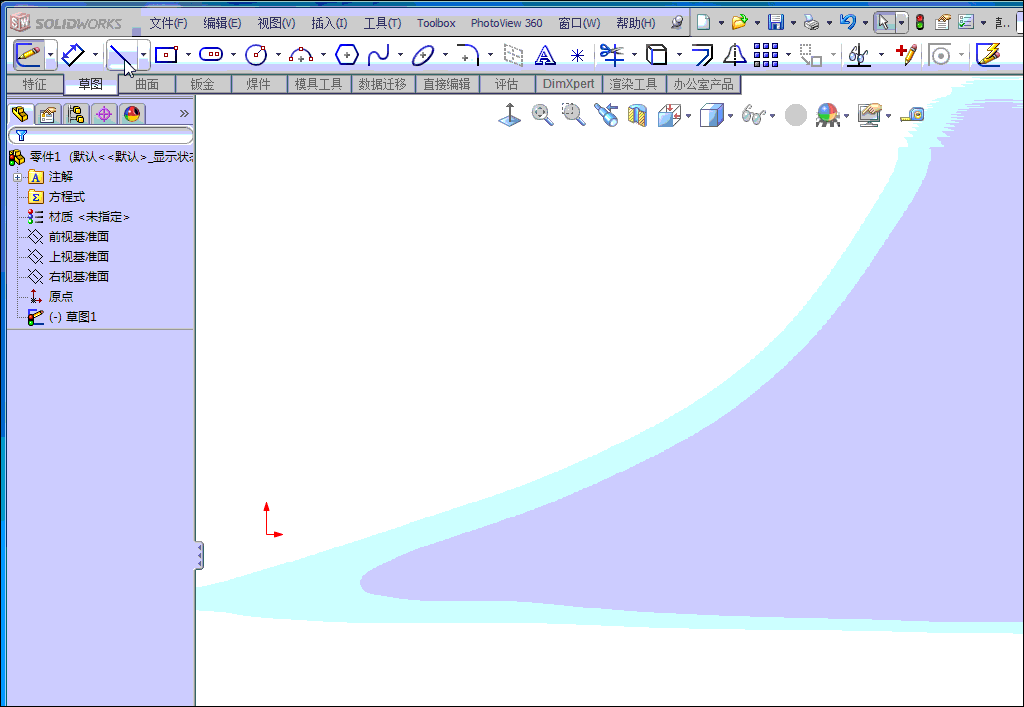Click the FeatureManager panel collapse handle
Viewport: 1024px width, 707px height.
coord(199,556)
